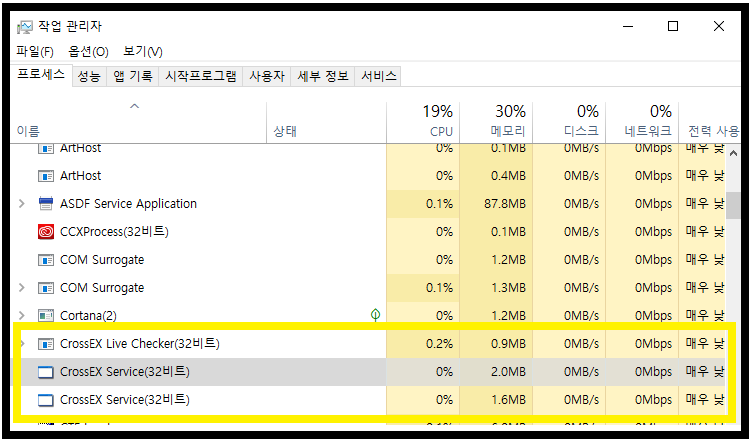Expand the Cortana(2) process group
This screenshot has width=753, height=441.
(x=22, y=316)
